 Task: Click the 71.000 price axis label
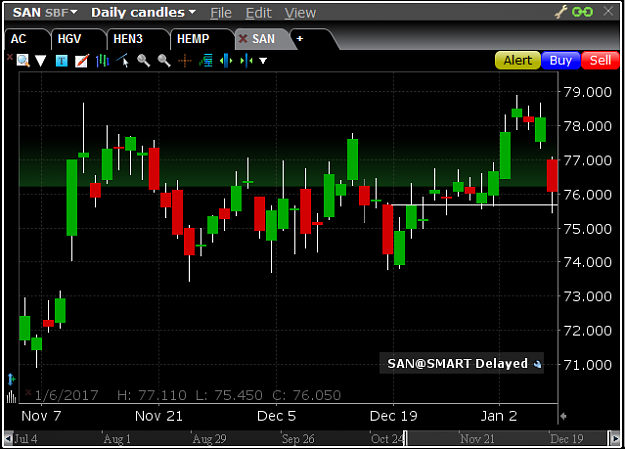tap(587, 365)
